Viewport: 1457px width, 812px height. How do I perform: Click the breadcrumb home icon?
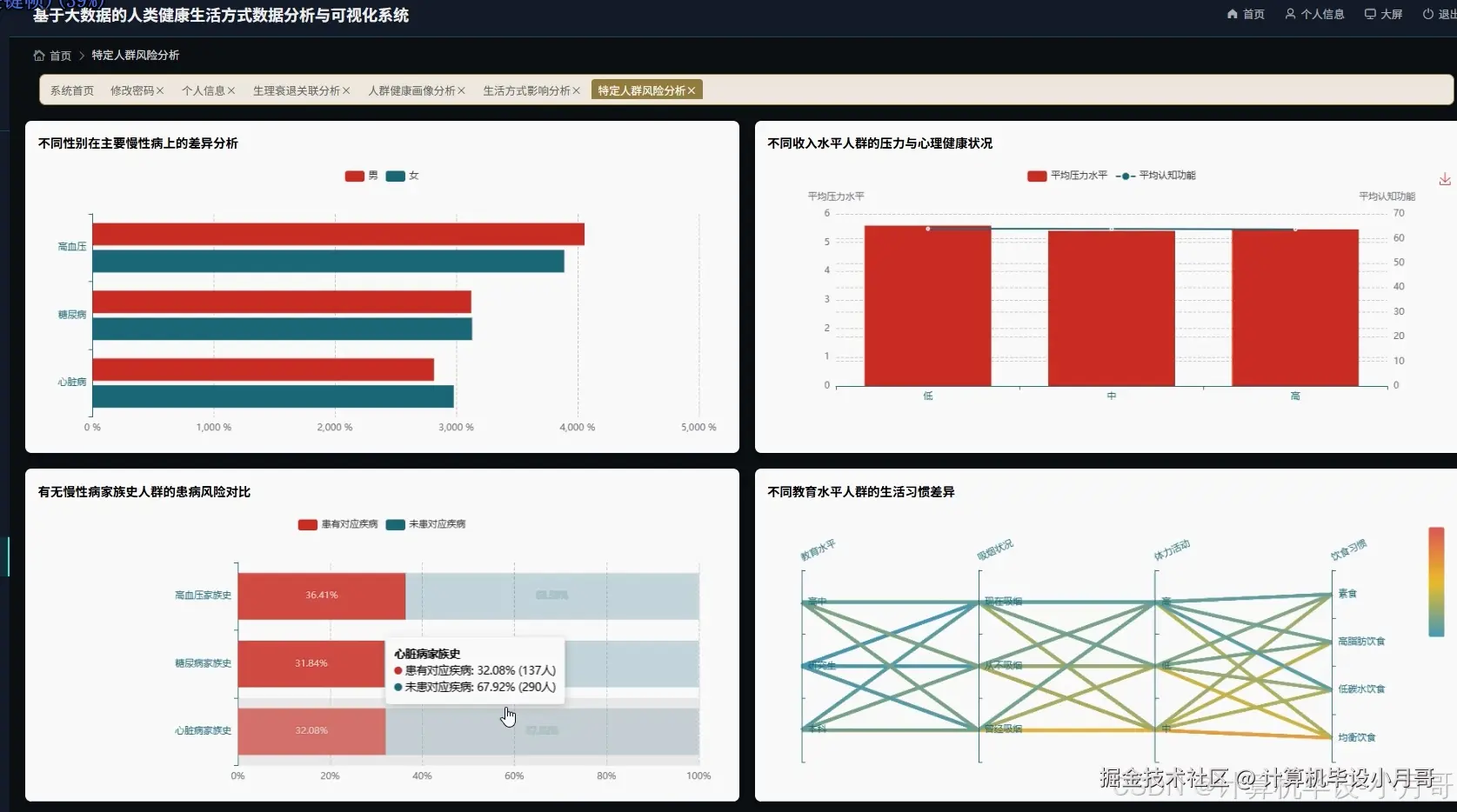[39, 56]
